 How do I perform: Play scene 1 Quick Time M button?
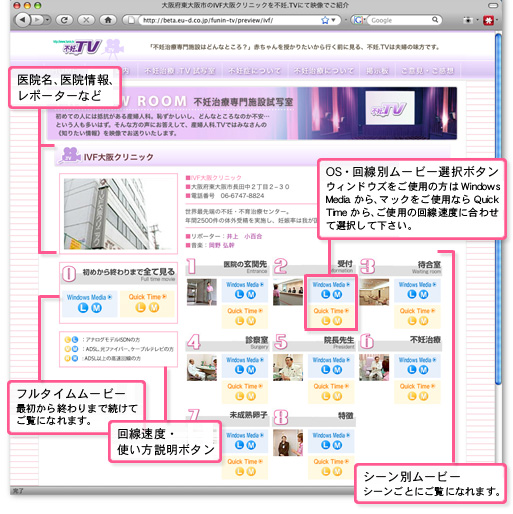pos(251,321)
